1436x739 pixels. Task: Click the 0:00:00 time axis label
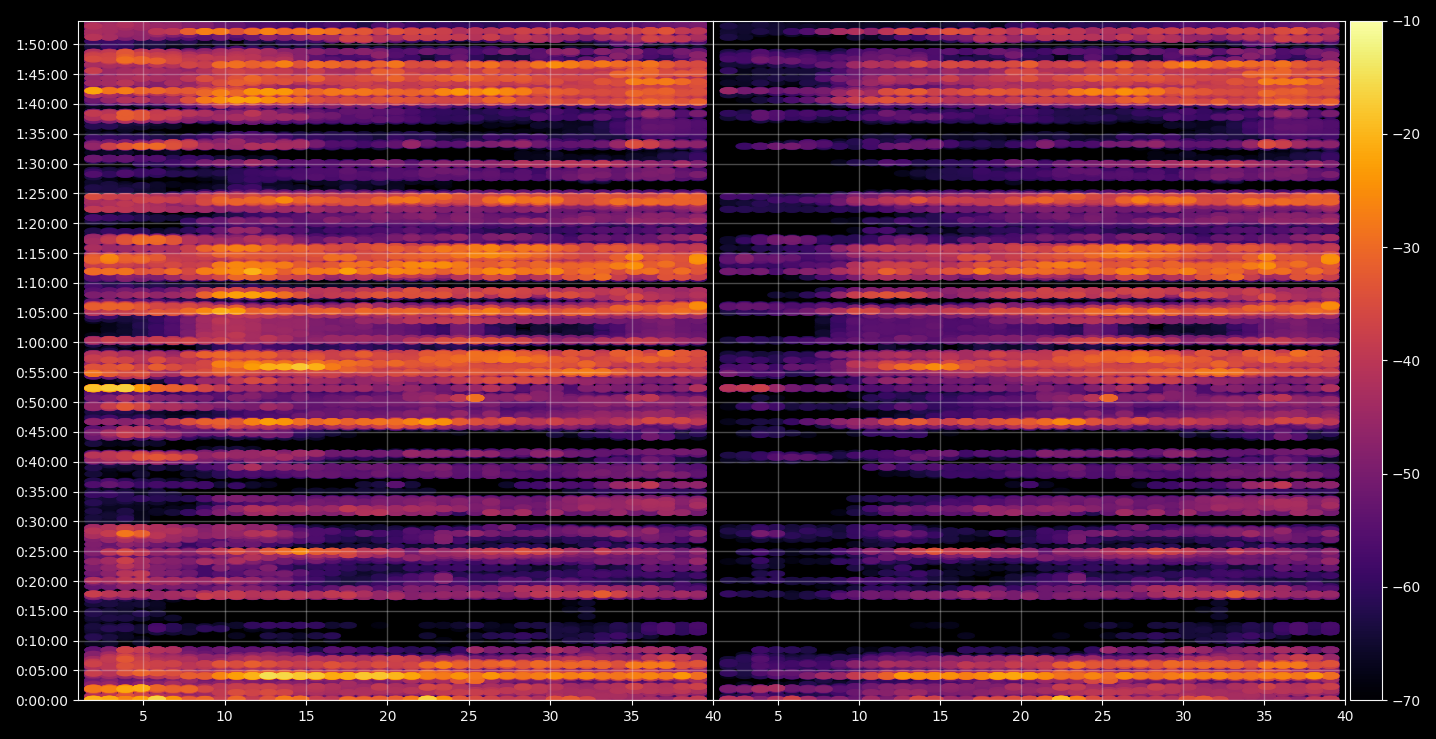[x=42, y=701]
